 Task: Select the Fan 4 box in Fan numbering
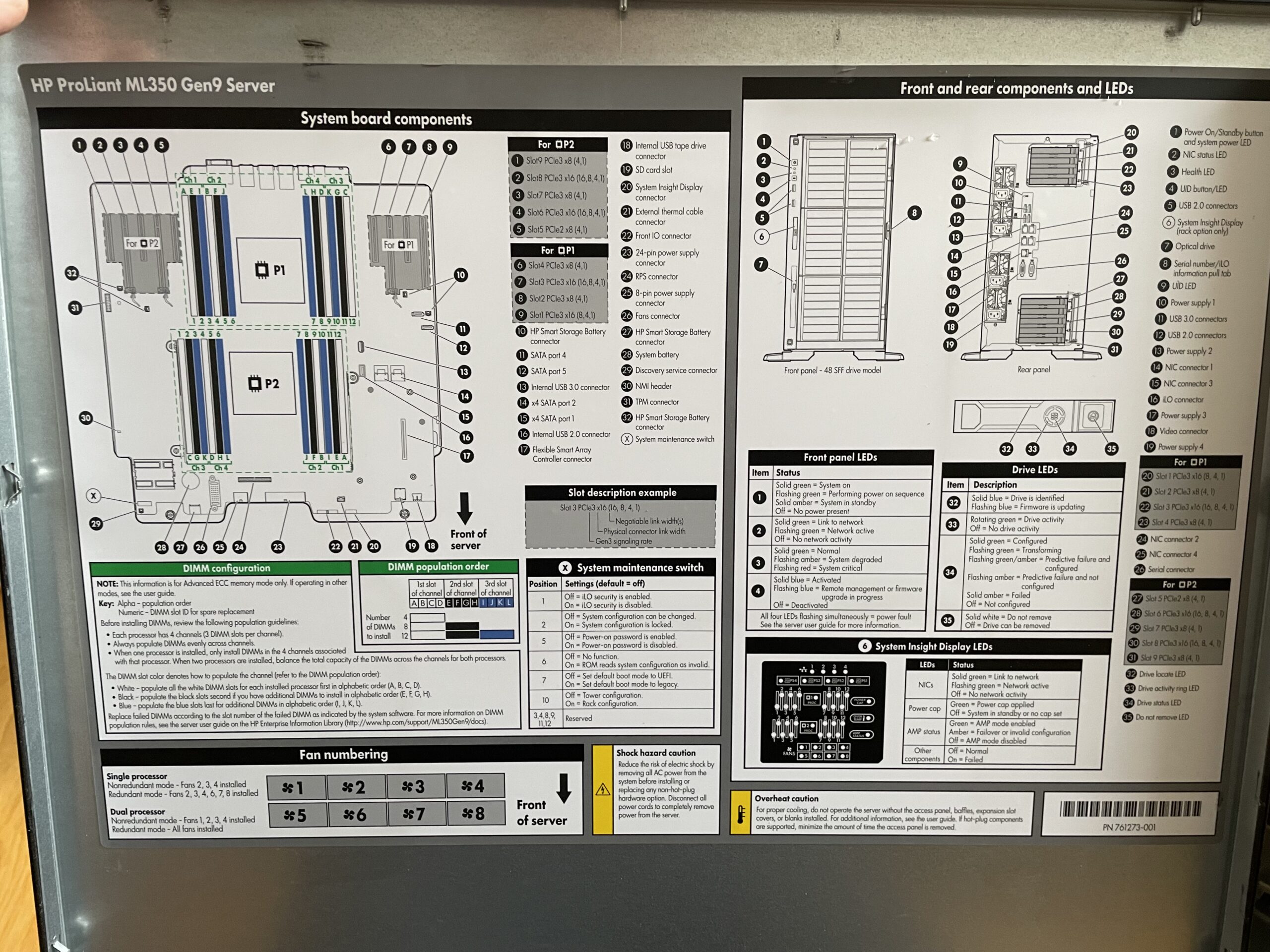[x=475, y=785]
